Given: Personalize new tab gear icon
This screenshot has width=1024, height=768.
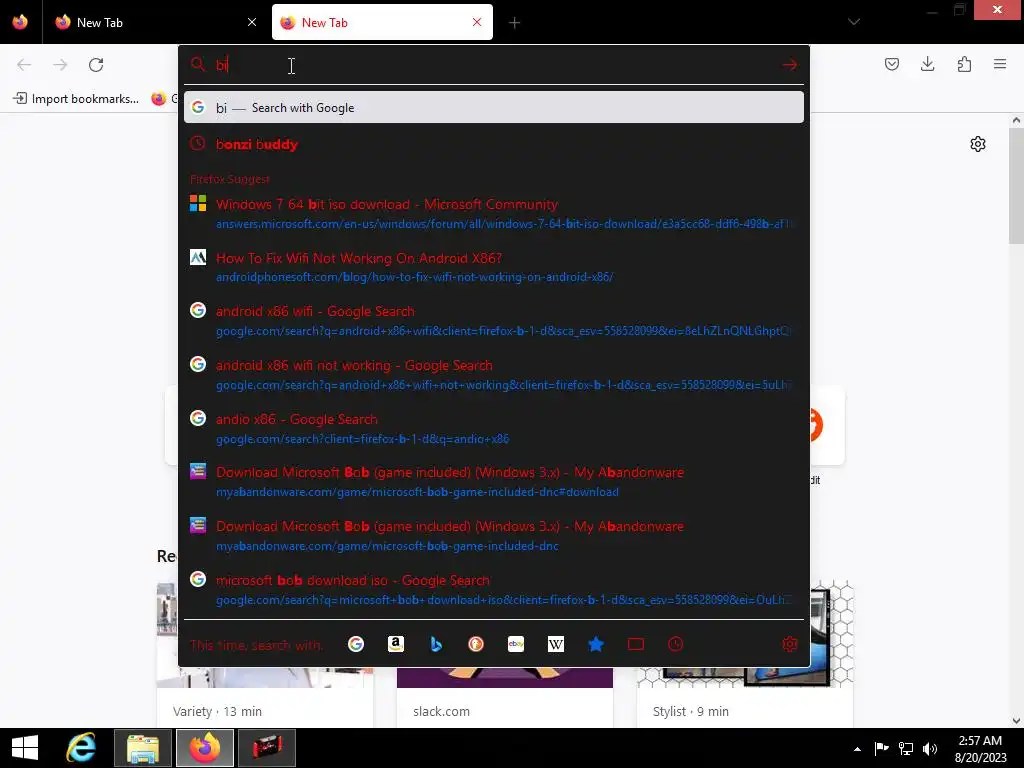Looking at the screenshot, I should click(978, 144).
